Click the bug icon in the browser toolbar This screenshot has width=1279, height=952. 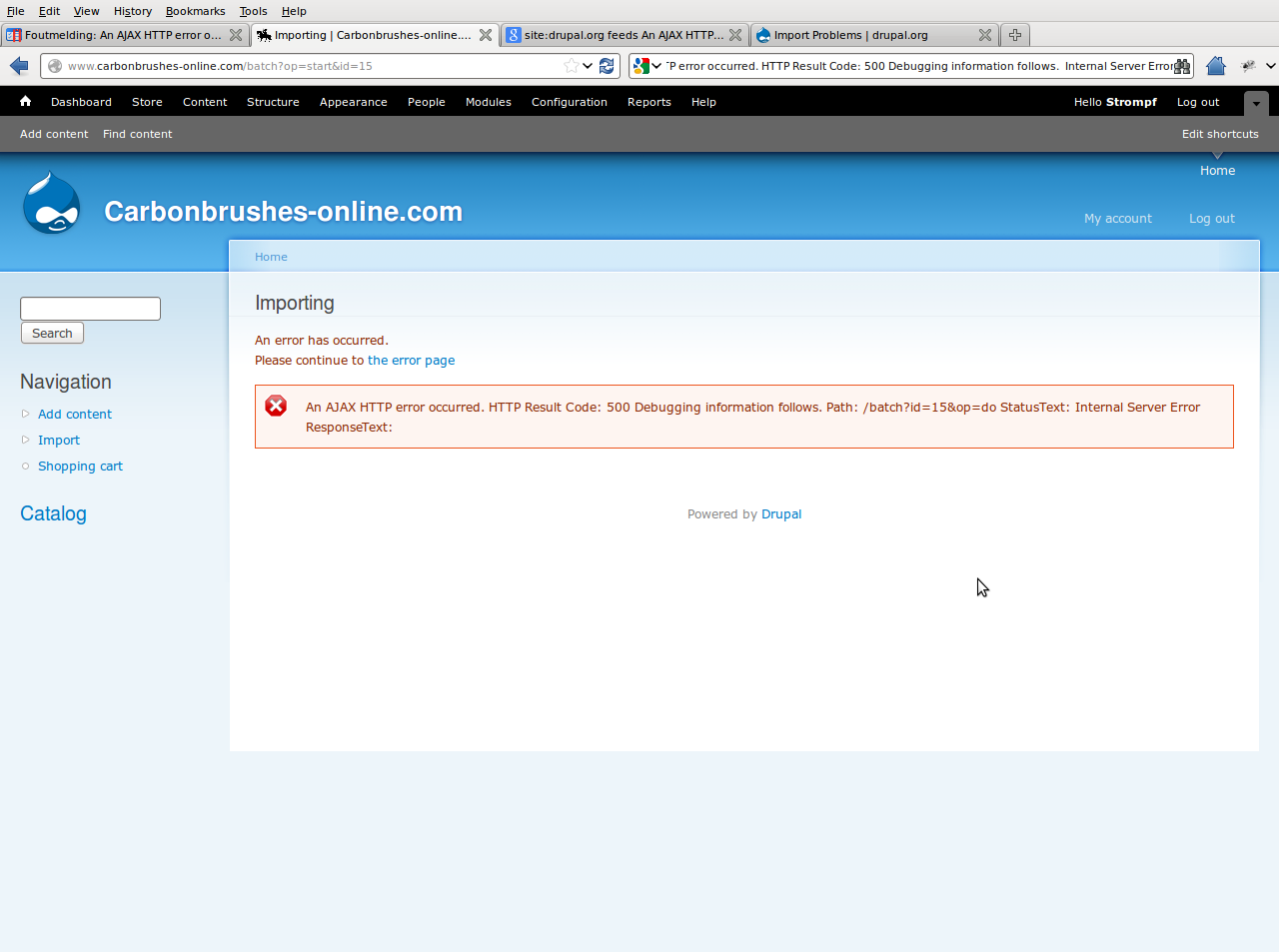point(1249,66)
